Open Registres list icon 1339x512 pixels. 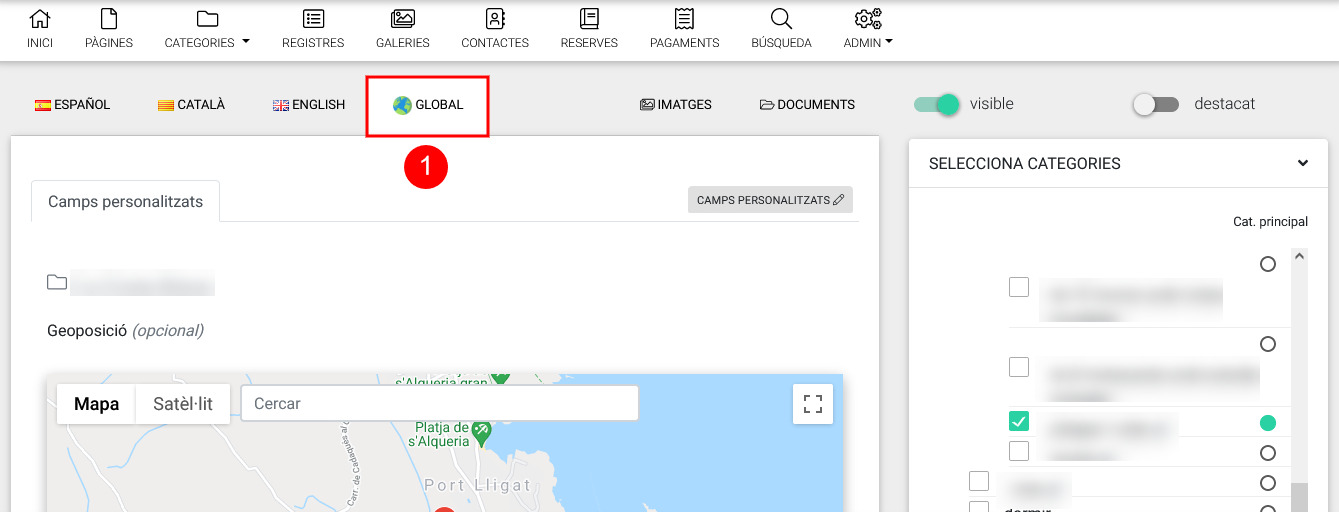click(x=313, y=19)
